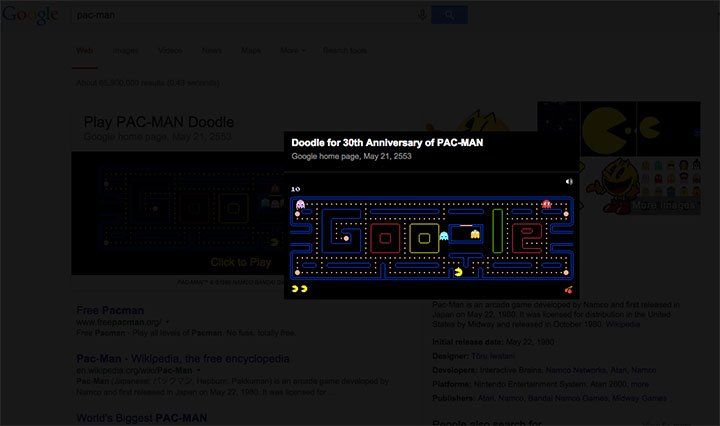This screenshot has height=426, width=720.
Task: Expand the arrow beside en.wikipedia.org URL
Action: click(x=198, y=370)
